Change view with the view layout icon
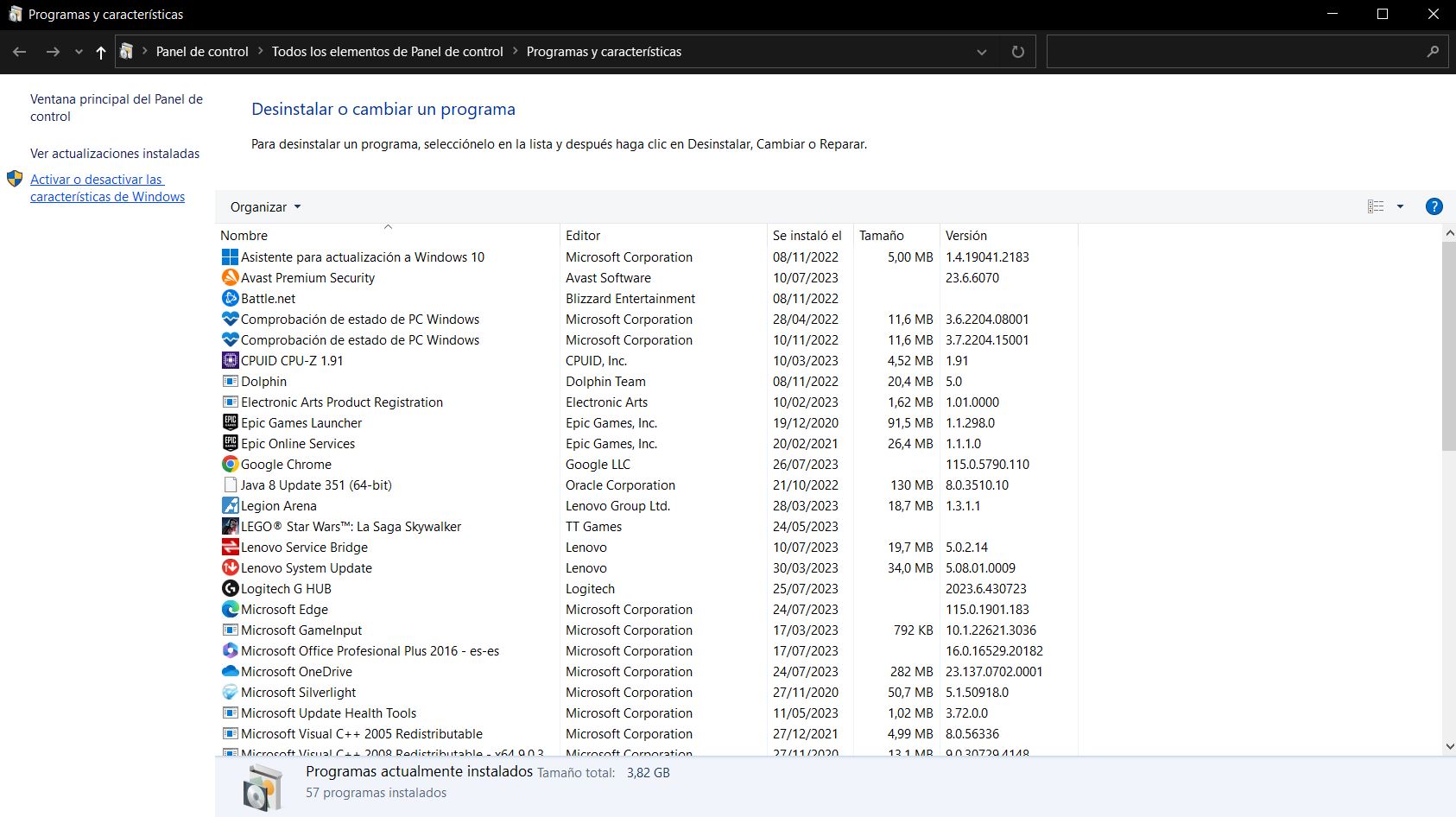The width and height of the screenshot is (1456, 817). tap(1376, 206)
